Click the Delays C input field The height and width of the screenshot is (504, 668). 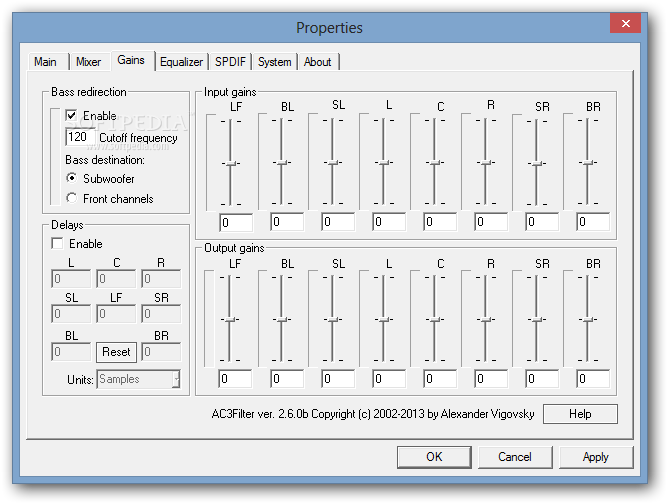pos(116,279)
